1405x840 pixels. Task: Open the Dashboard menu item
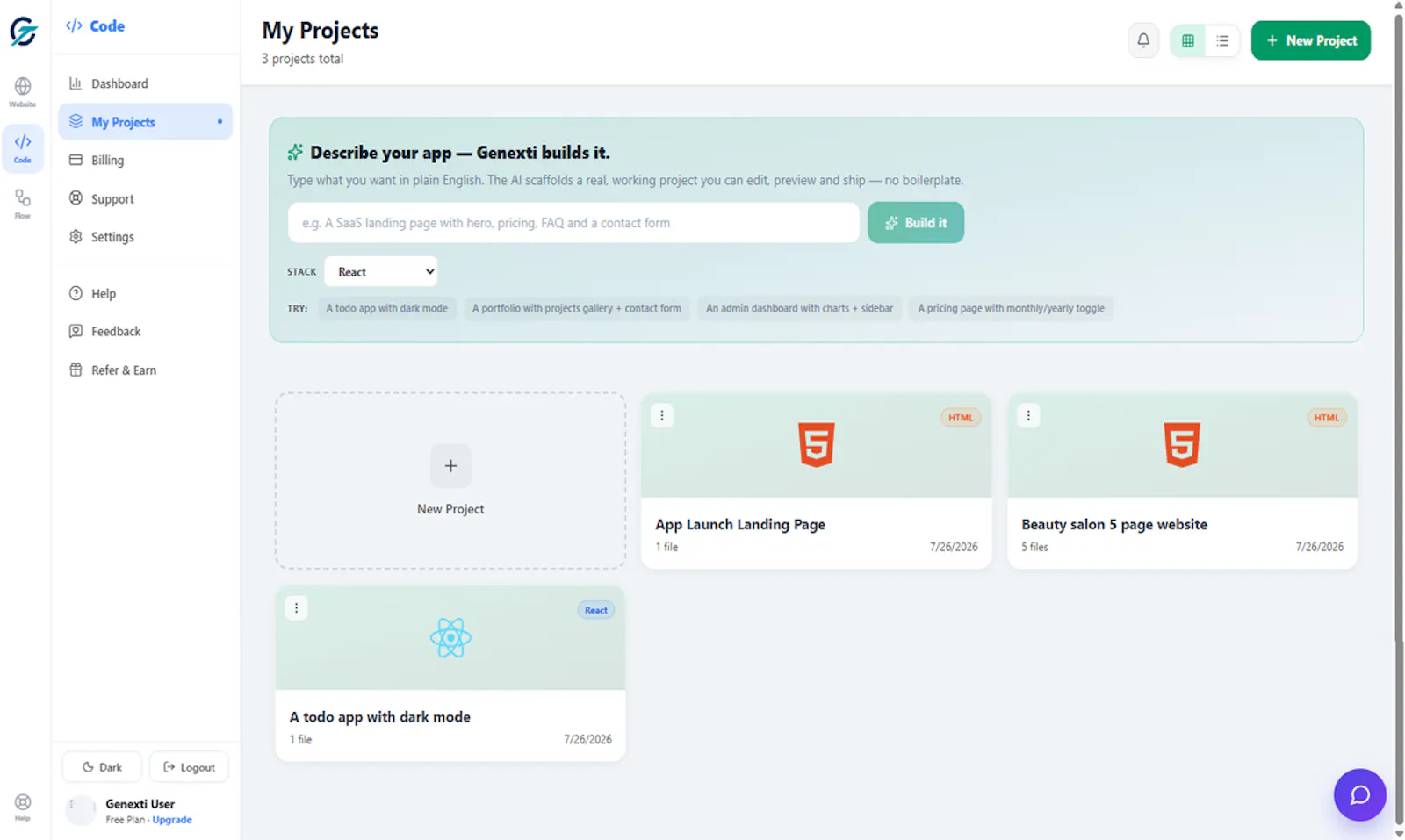coord(145,83)
